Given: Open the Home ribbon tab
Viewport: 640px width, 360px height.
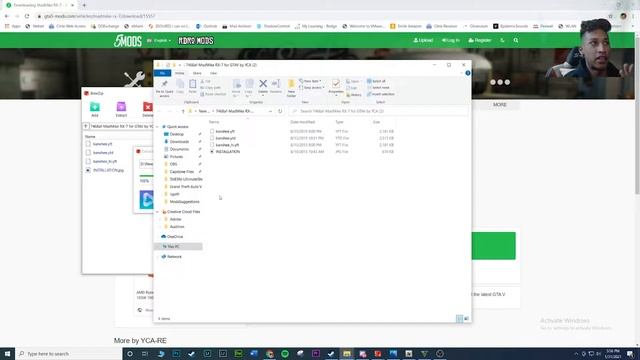Looking at the screenshot, I should click(x=180, y=73).
